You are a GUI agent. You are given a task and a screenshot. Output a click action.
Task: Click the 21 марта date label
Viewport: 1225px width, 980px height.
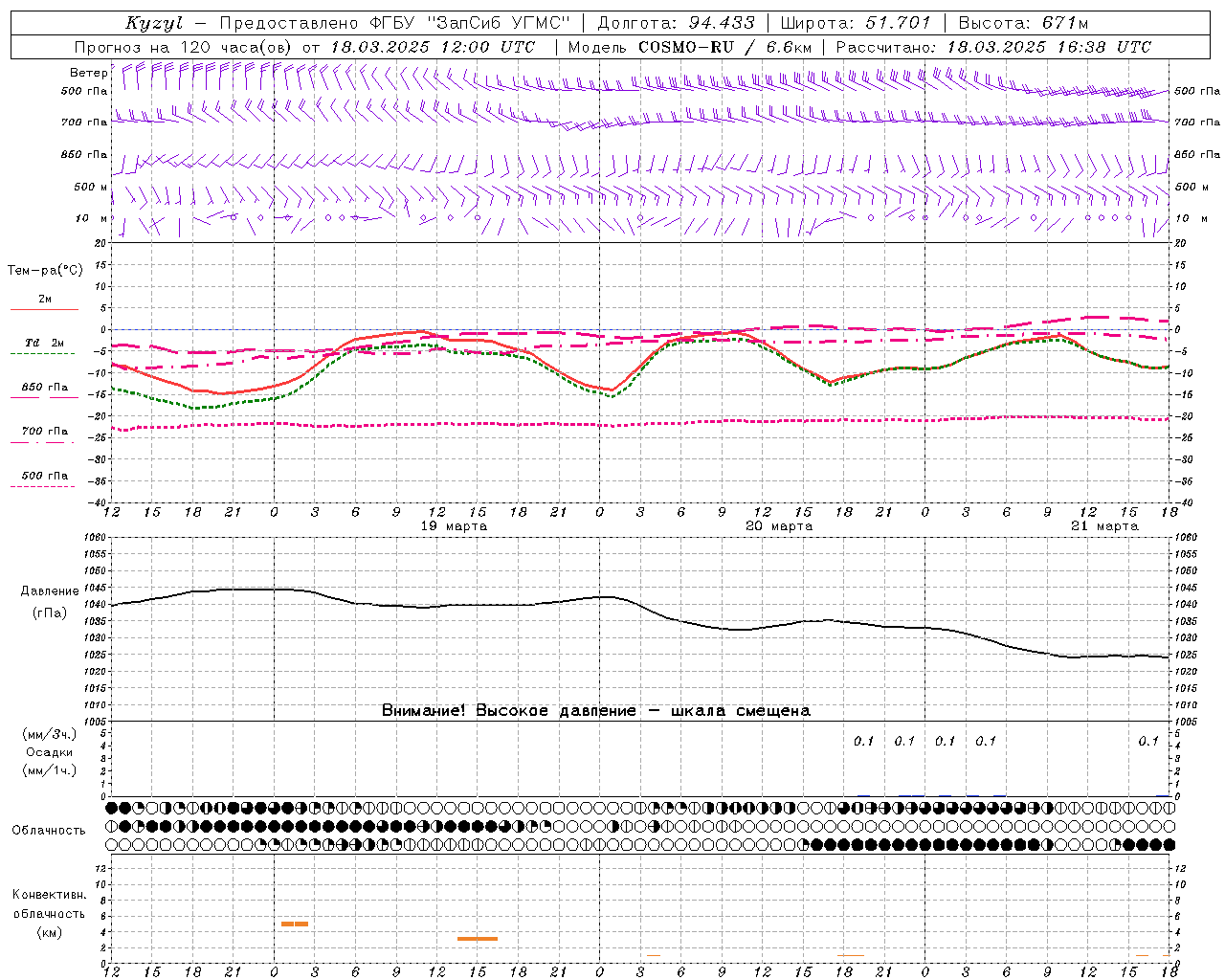(x=1104, y=526)
